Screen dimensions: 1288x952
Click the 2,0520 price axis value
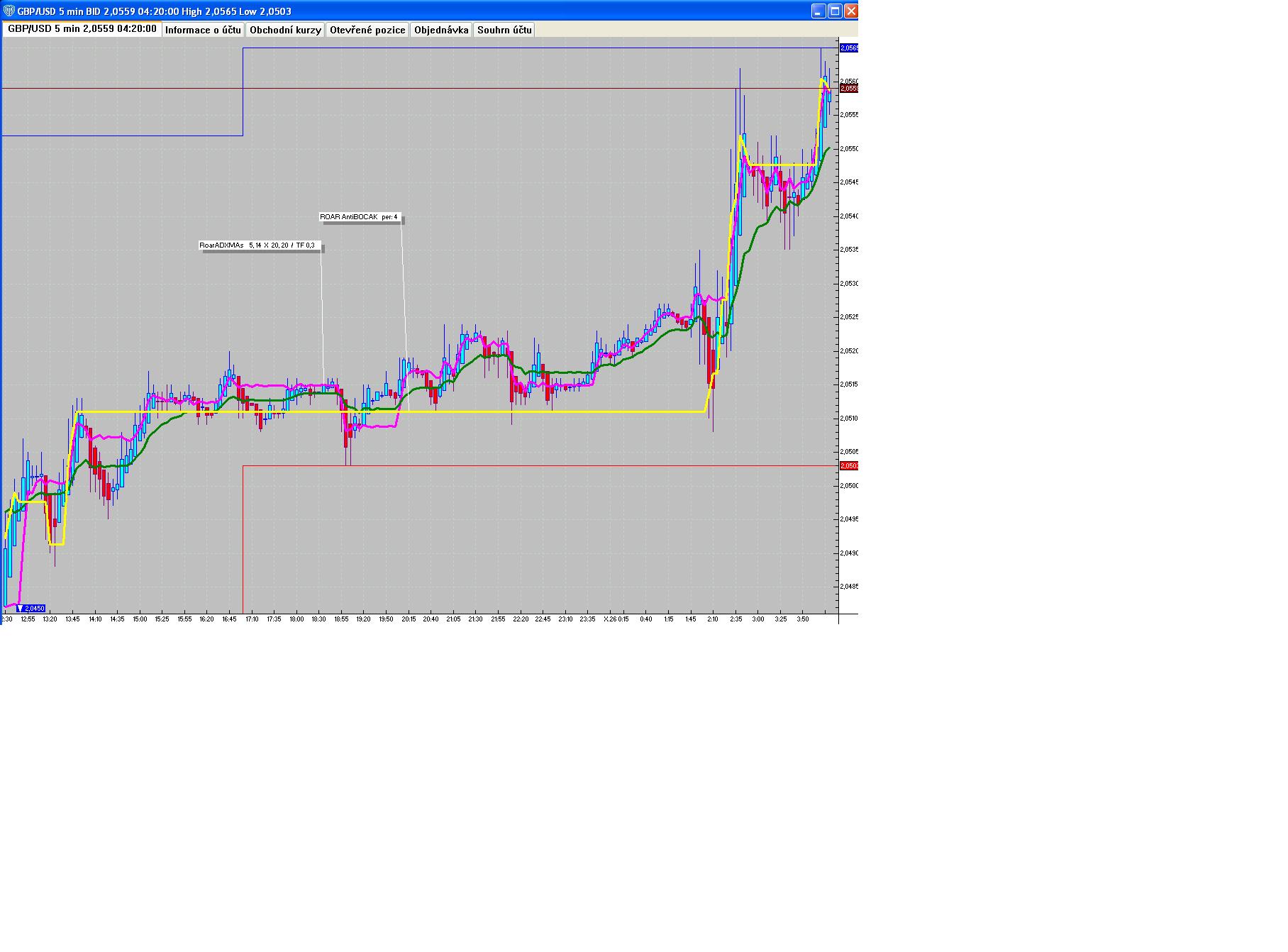pyautogui.click(x=850, y=351)
